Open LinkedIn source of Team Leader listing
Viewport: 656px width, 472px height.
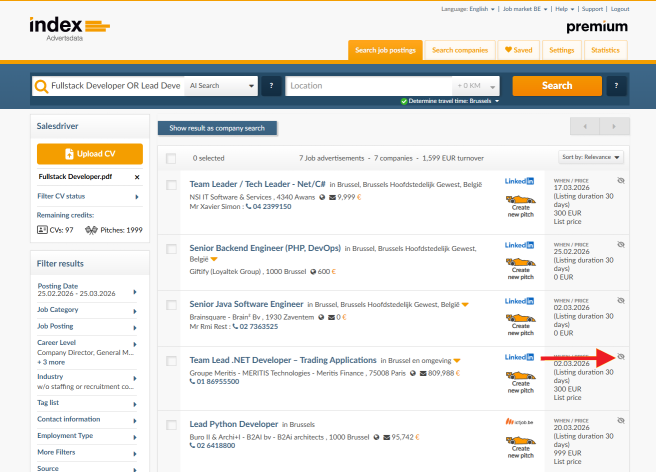[519, 181]
